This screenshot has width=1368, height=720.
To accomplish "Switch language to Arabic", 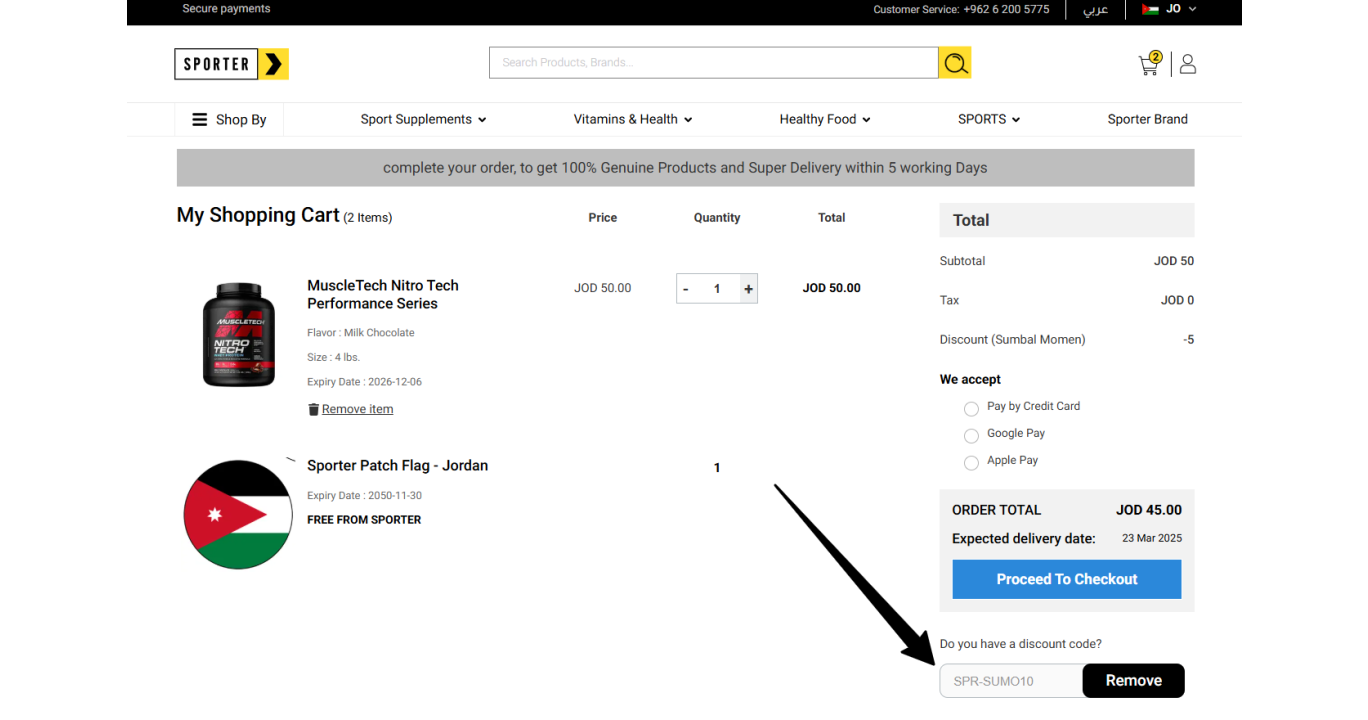I will (x=1095, y=9).
